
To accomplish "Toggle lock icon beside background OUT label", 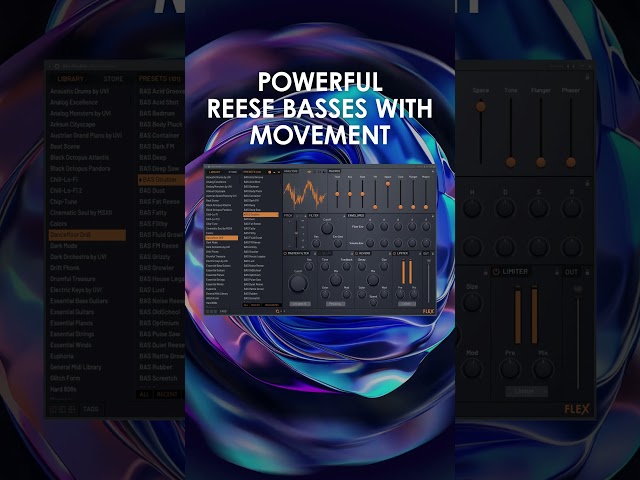I will [x=587, y=272].
